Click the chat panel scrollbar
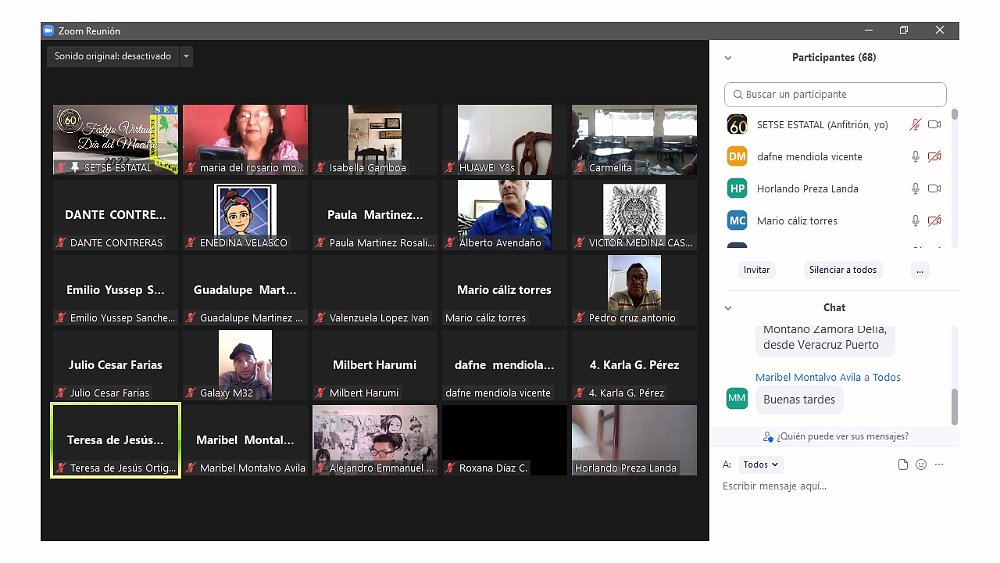 coord(954,406)
